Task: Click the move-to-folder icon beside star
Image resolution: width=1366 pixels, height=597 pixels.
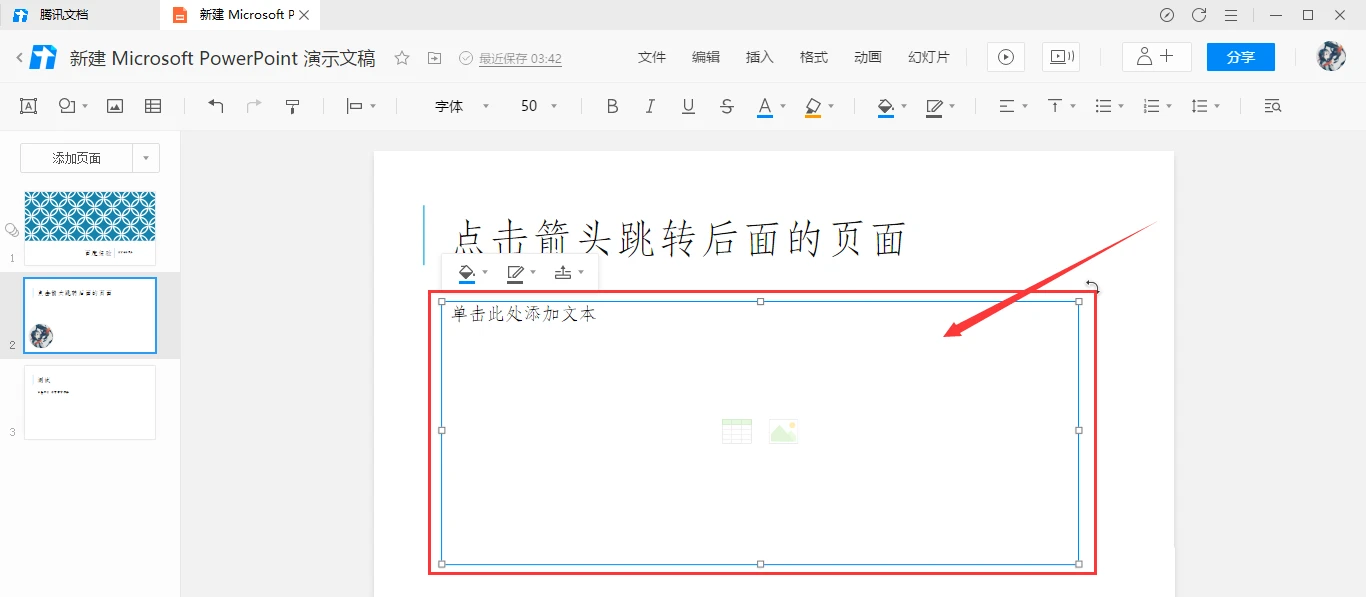Action: 434,58
